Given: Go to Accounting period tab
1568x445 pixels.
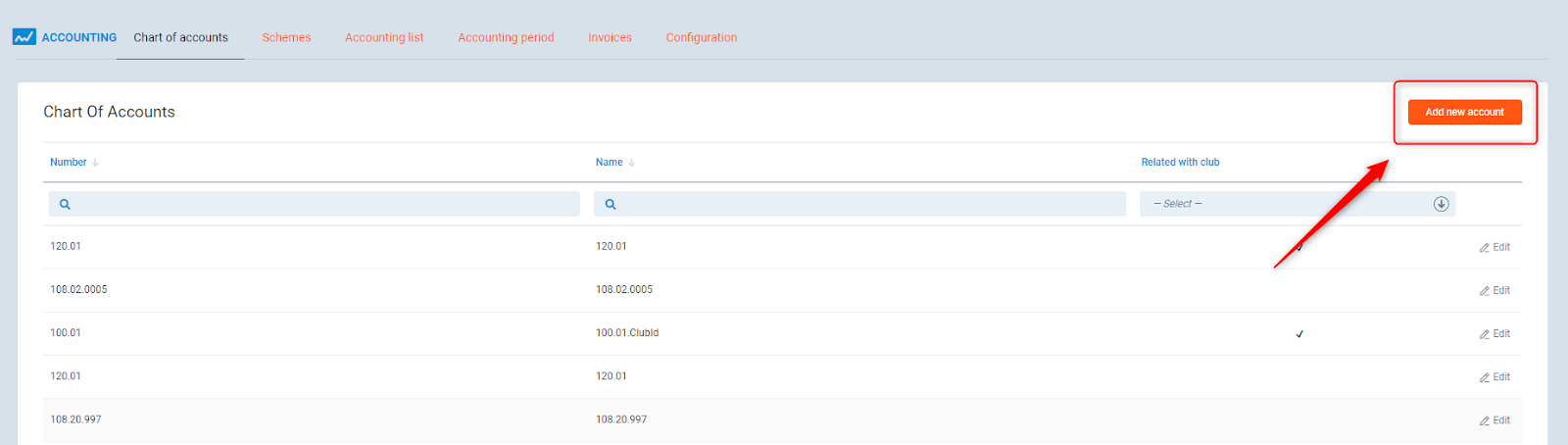Looking at the screenshot, I should (506, 37).
